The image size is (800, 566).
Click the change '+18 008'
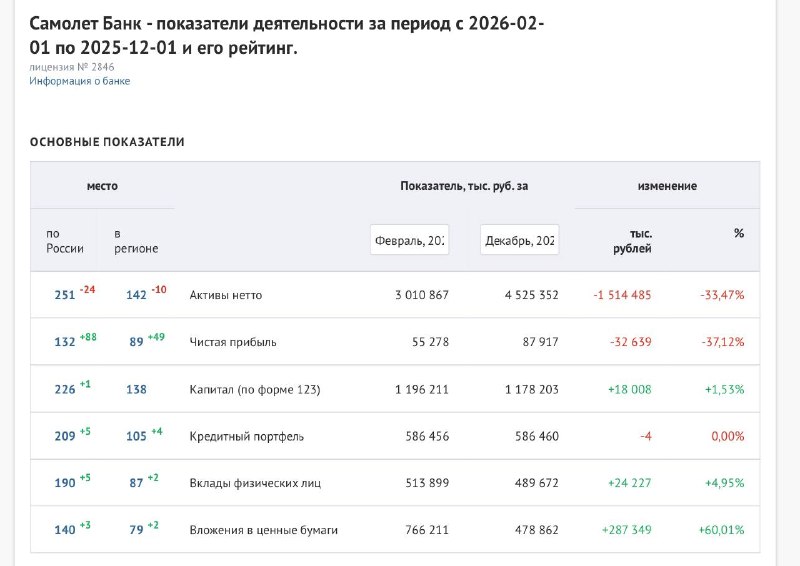tap(630, 389)
